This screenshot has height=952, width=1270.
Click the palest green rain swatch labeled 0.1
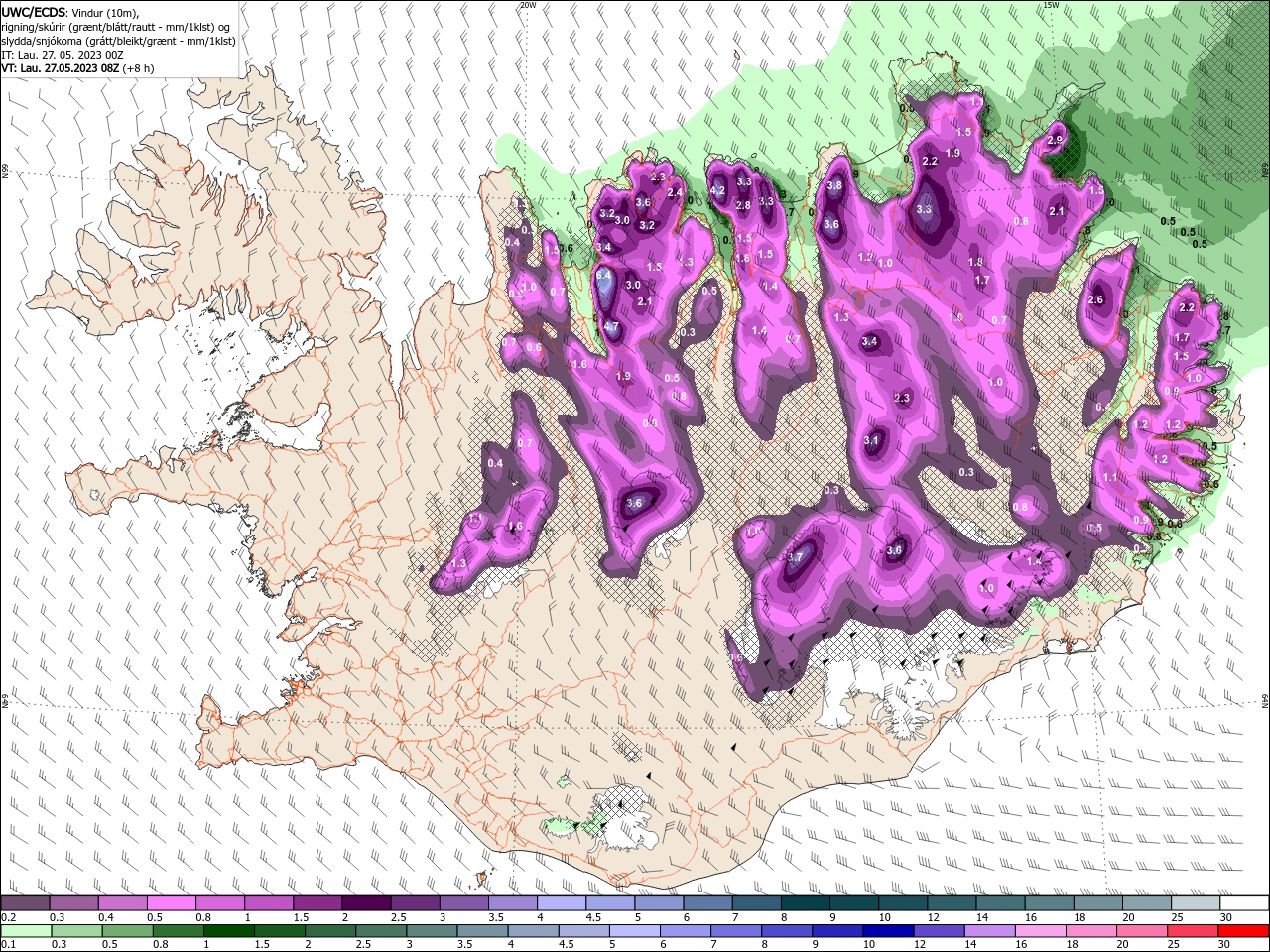tap(25, 931)
